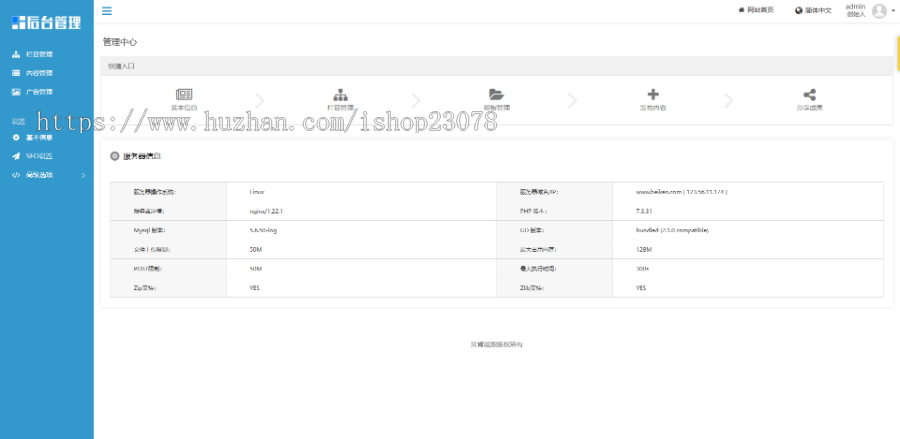The image size is (900, 439).
Task: Open the dropdown caret beside the avatar
Action: pos(893,10)
